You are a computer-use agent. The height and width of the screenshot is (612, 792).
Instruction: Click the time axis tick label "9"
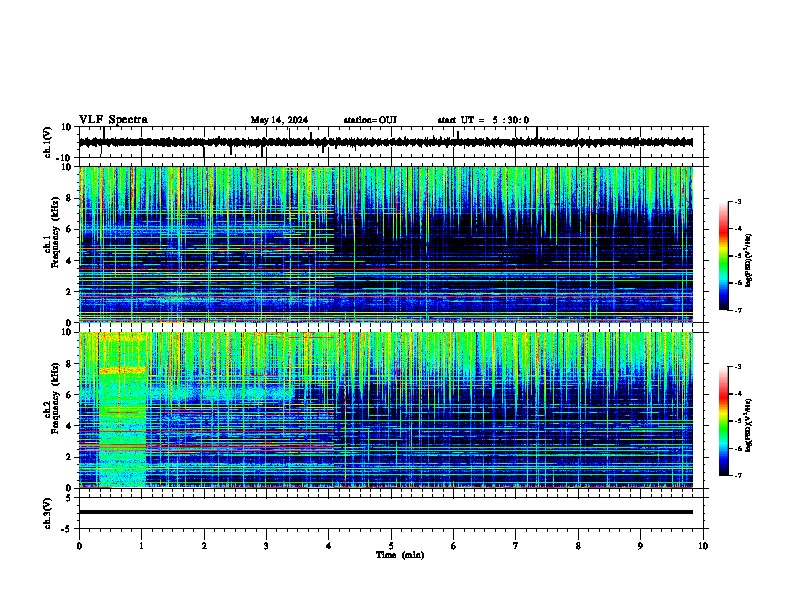pos(640,546)
